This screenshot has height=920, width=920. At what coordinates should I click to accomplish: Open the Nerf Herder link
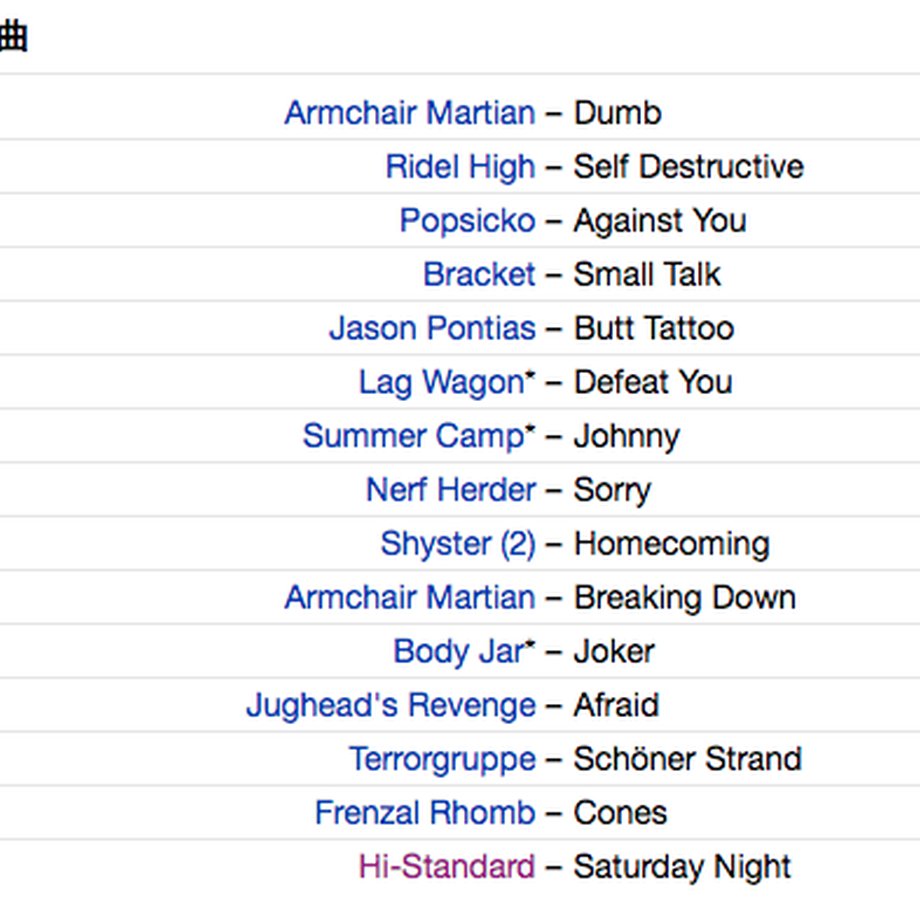point(451,490)
